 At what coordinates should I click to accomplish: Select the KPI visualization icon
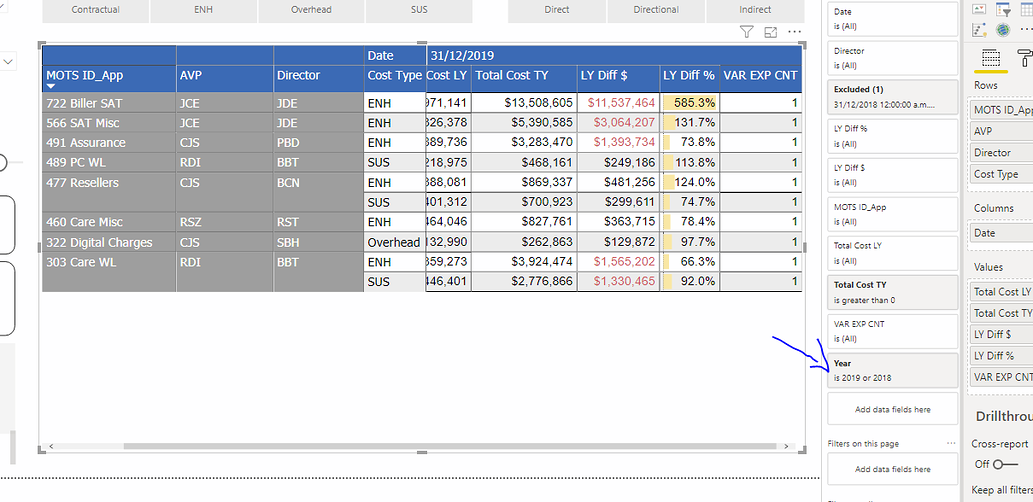point(980,9)
